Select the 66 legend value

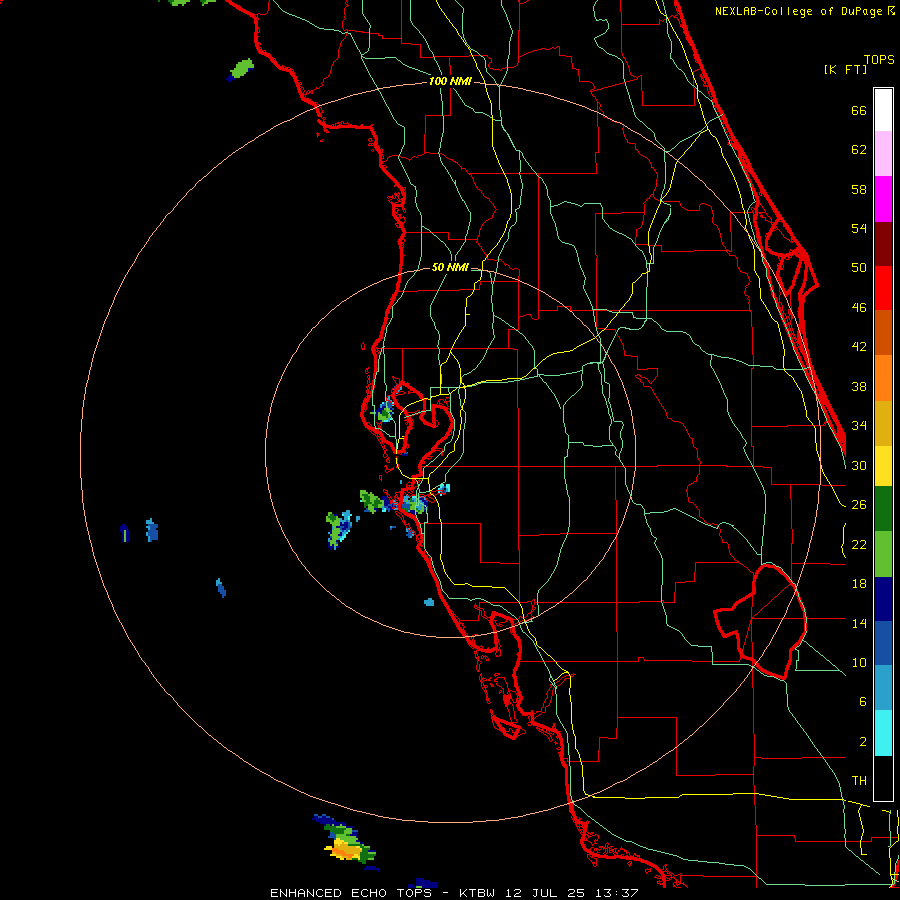(x=859, y=110)
